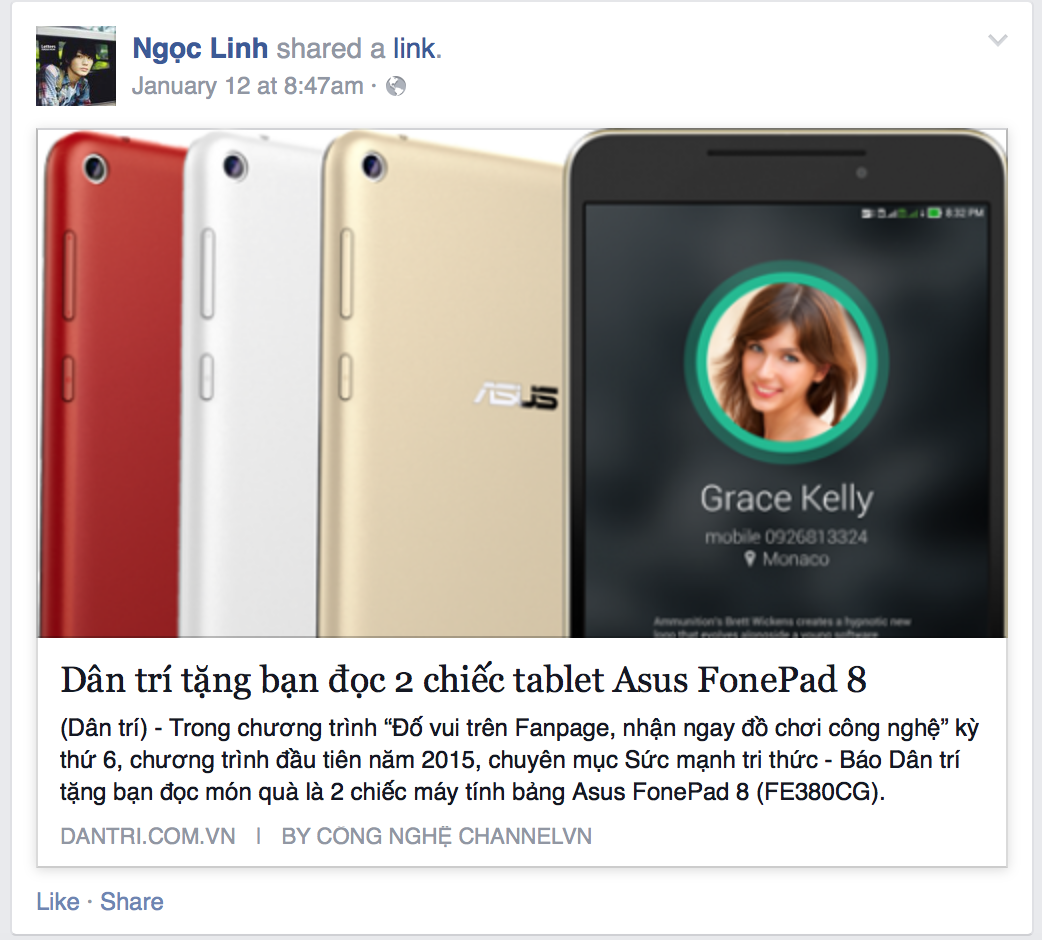Open the January 12 at 8:47am timestamp

click(x=248, y=86)
